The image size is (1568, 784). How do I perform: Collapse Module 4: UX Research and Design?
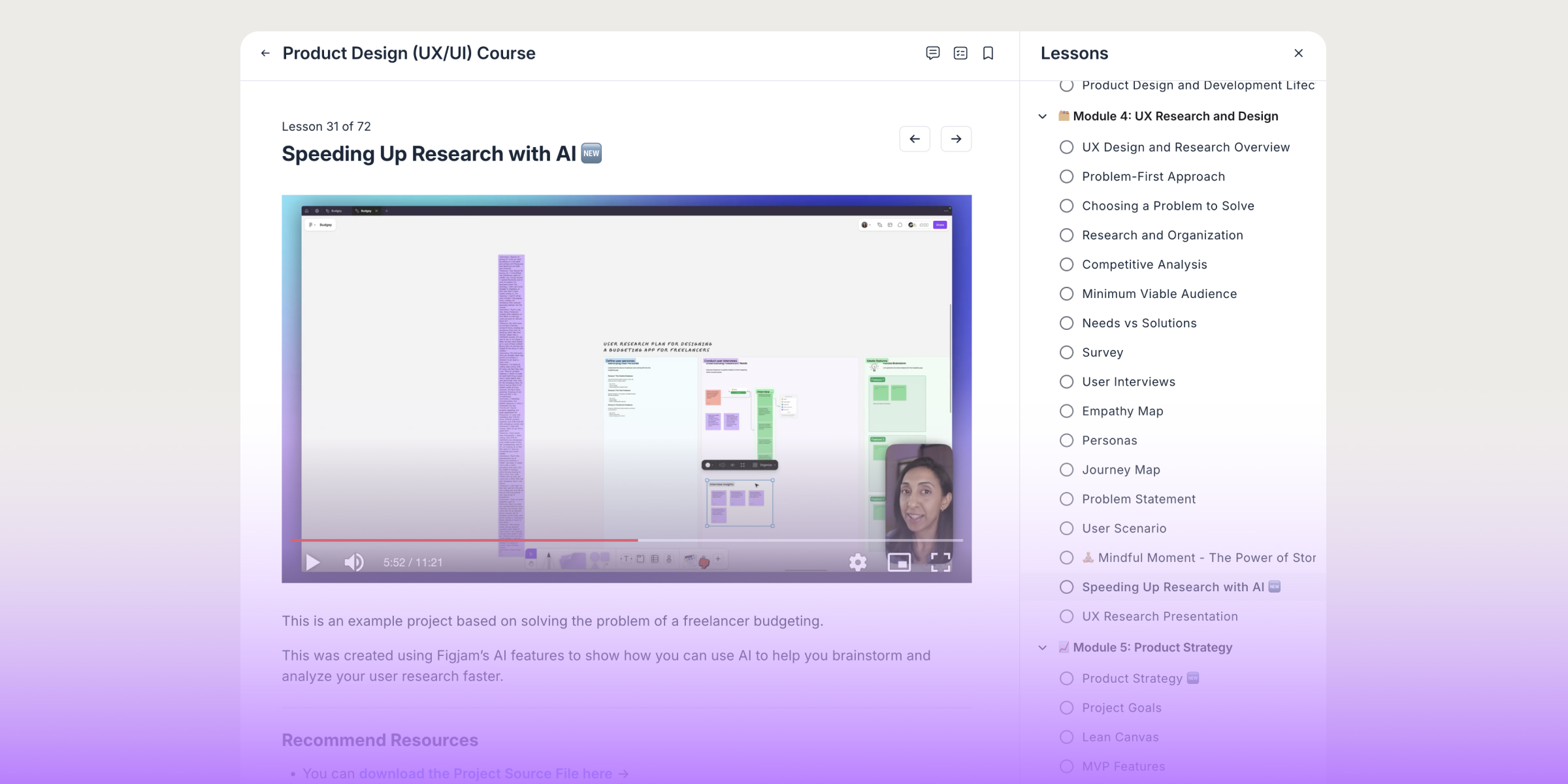(1043, 116)
